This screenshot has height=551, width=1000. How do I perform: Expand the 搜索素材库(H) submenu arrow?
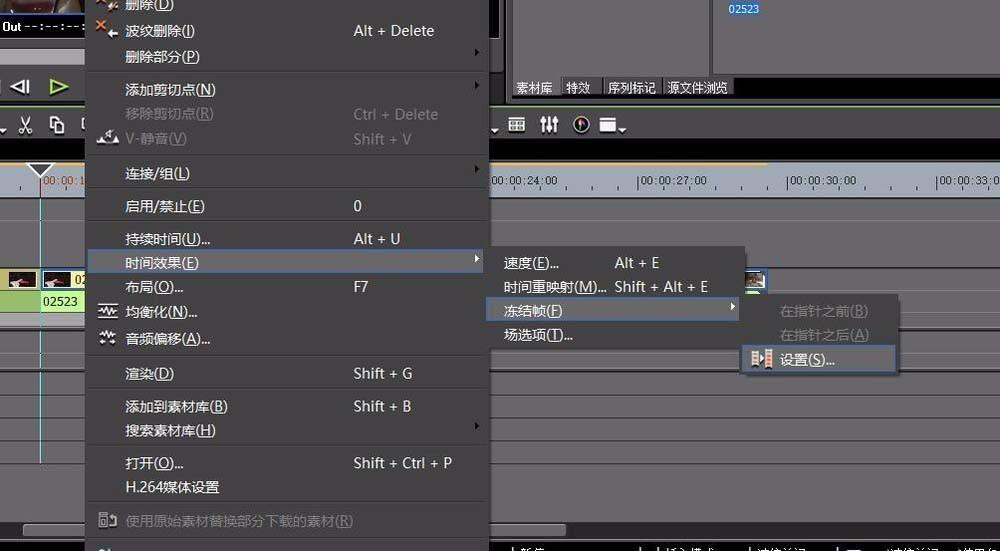tap(476, 425)
